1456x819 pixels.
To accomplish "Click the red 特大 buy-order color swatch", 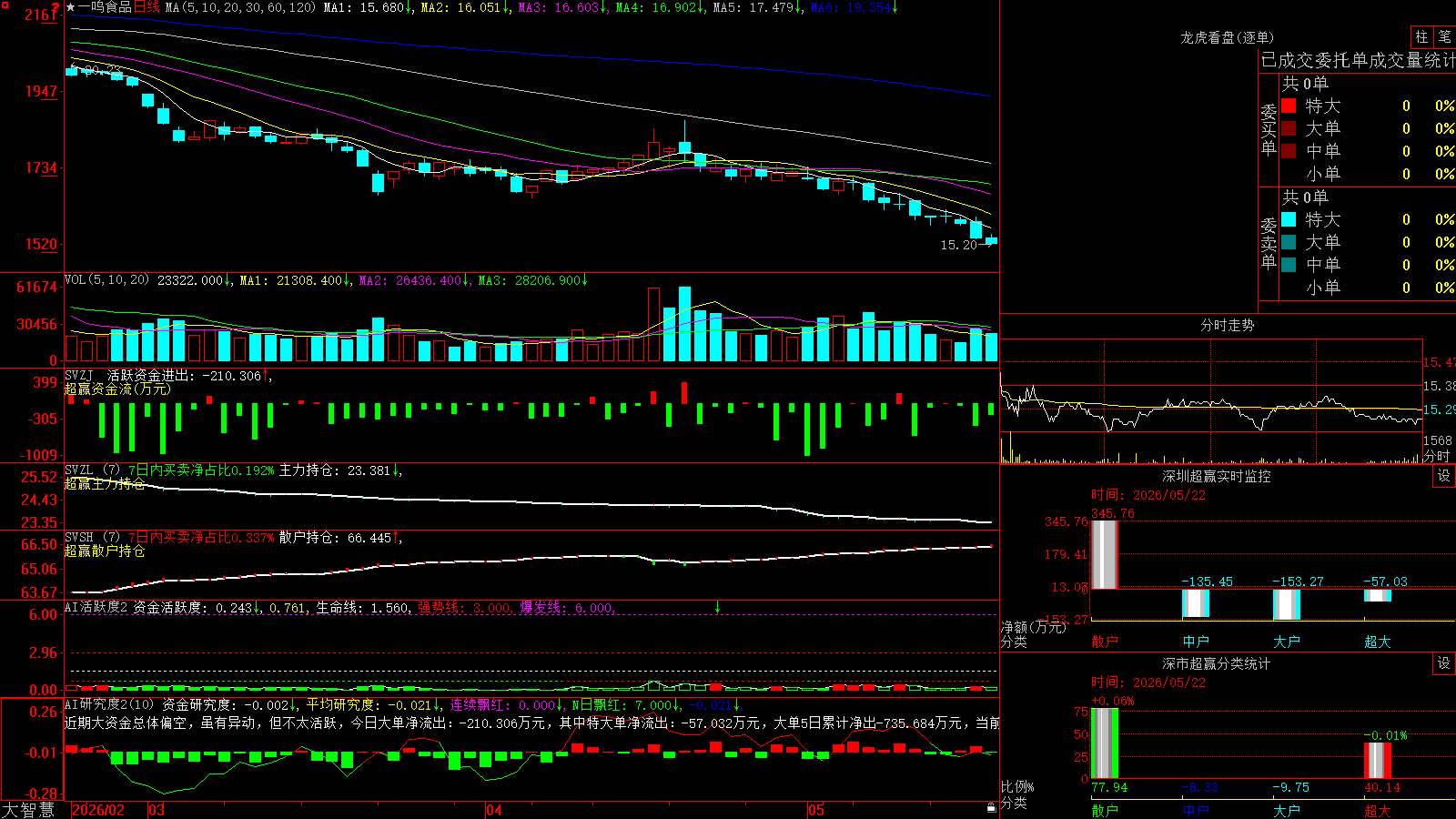I will pyautogui.click(x=1289, y=106).
